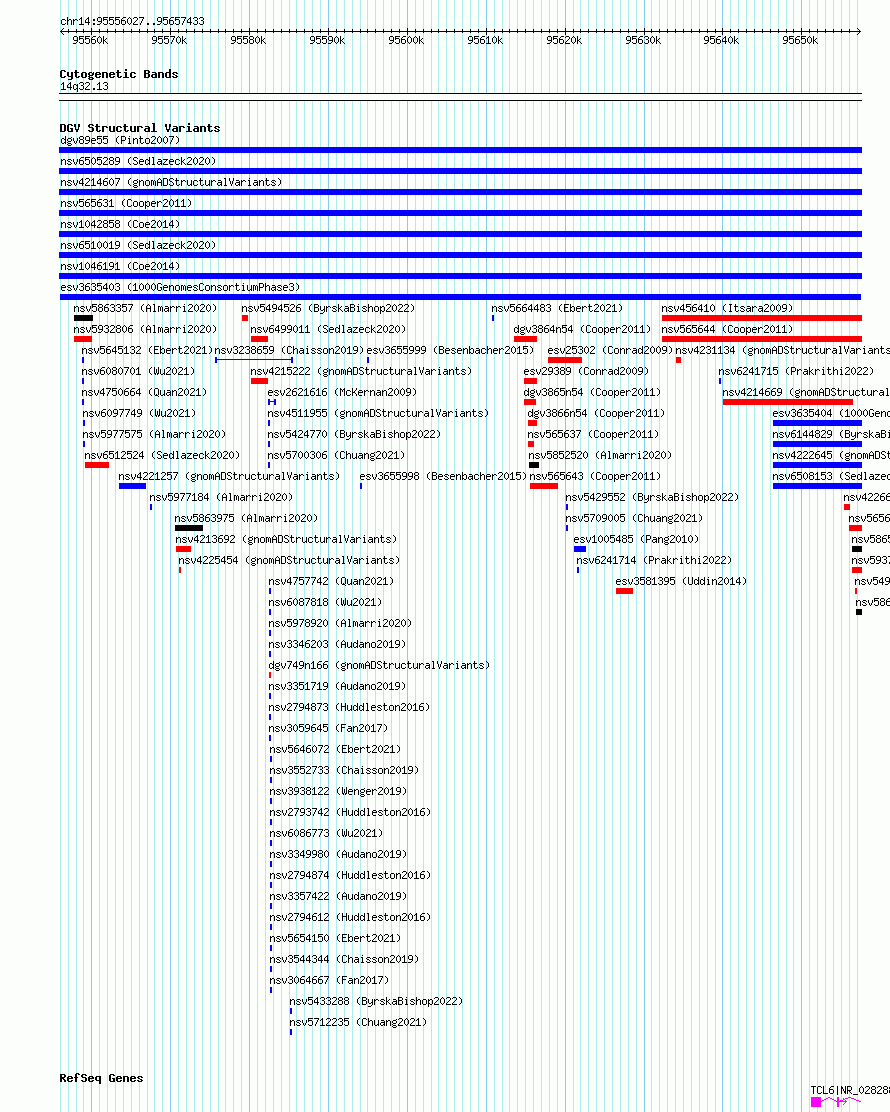The height and width of the screenshot is (1112, 890).
Task: Open esv3655999 (Besenbacher2015) entry
Action: [450, 350]
